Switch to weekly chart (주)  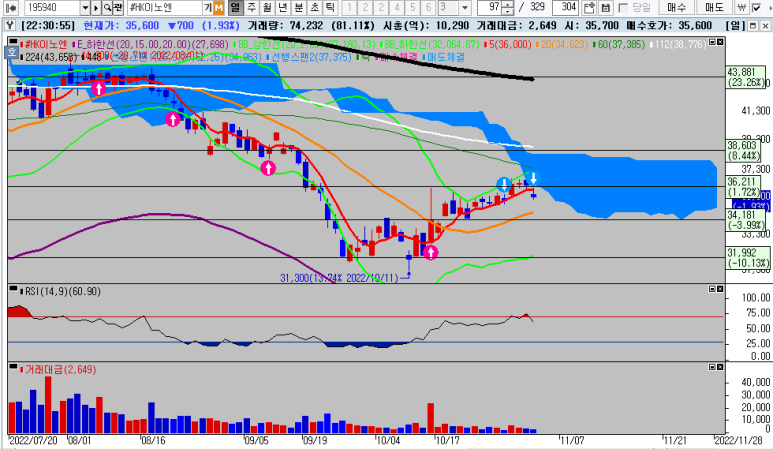[x=251, y=7]
